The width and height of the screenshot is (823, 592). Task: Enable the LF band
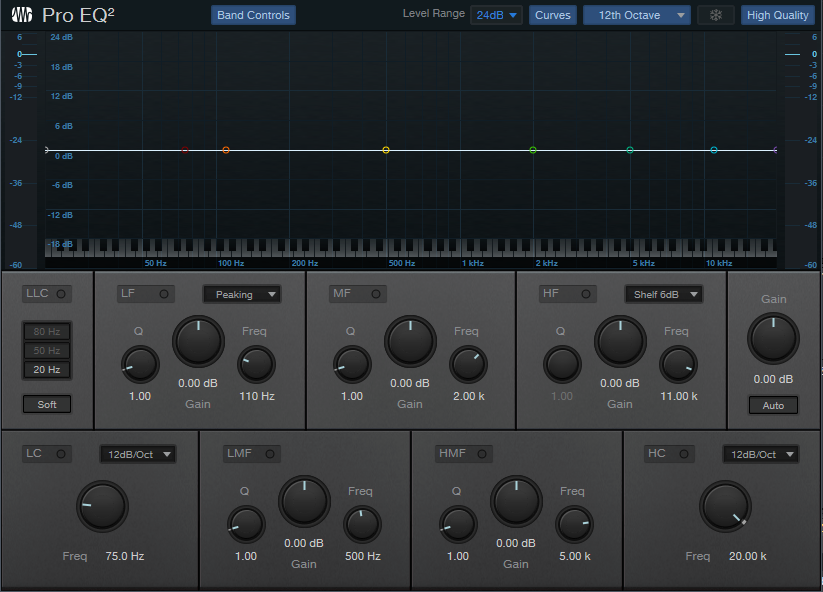[145, 294]
